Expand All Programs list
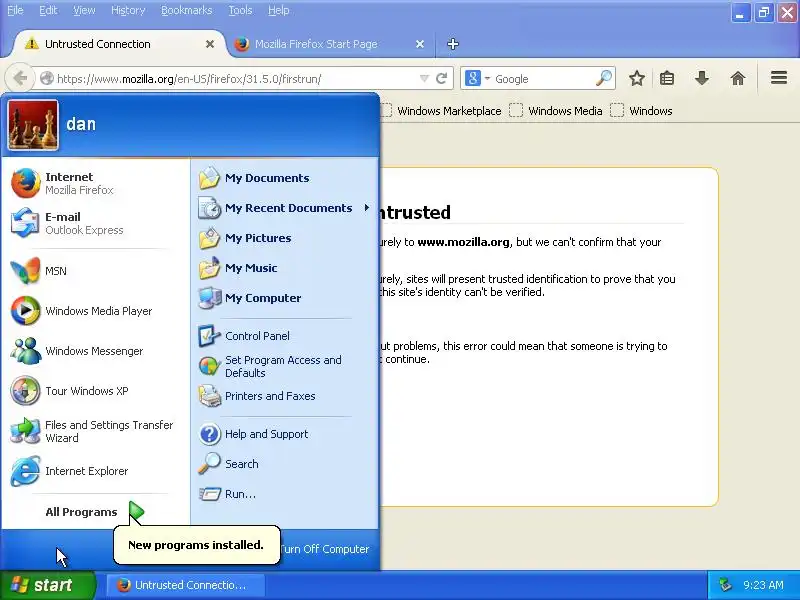 coord(95,512)
